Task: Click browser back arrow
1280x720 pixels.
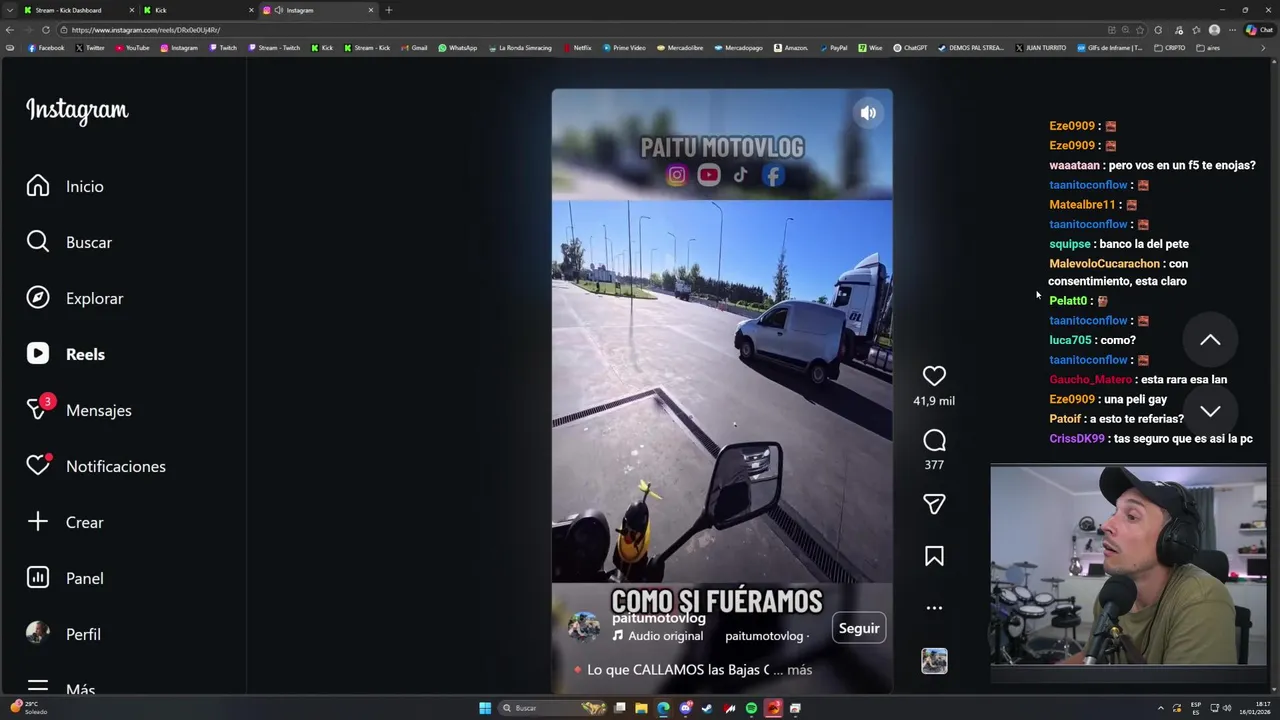Action: pyautogui.click(x=10, y=30)
